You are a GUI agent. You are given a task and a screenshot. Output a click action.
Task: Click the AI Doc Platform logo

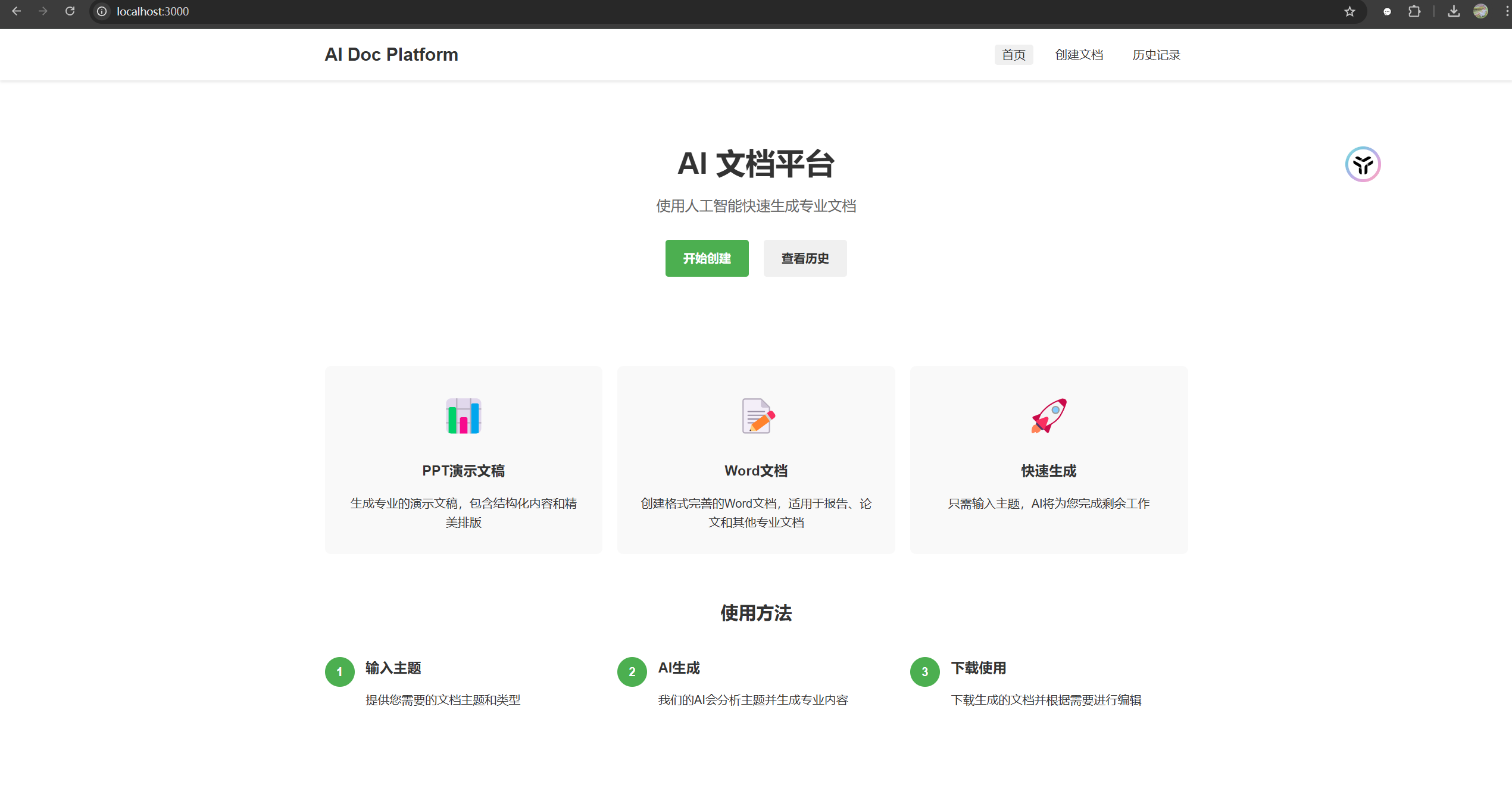(391, 55)
